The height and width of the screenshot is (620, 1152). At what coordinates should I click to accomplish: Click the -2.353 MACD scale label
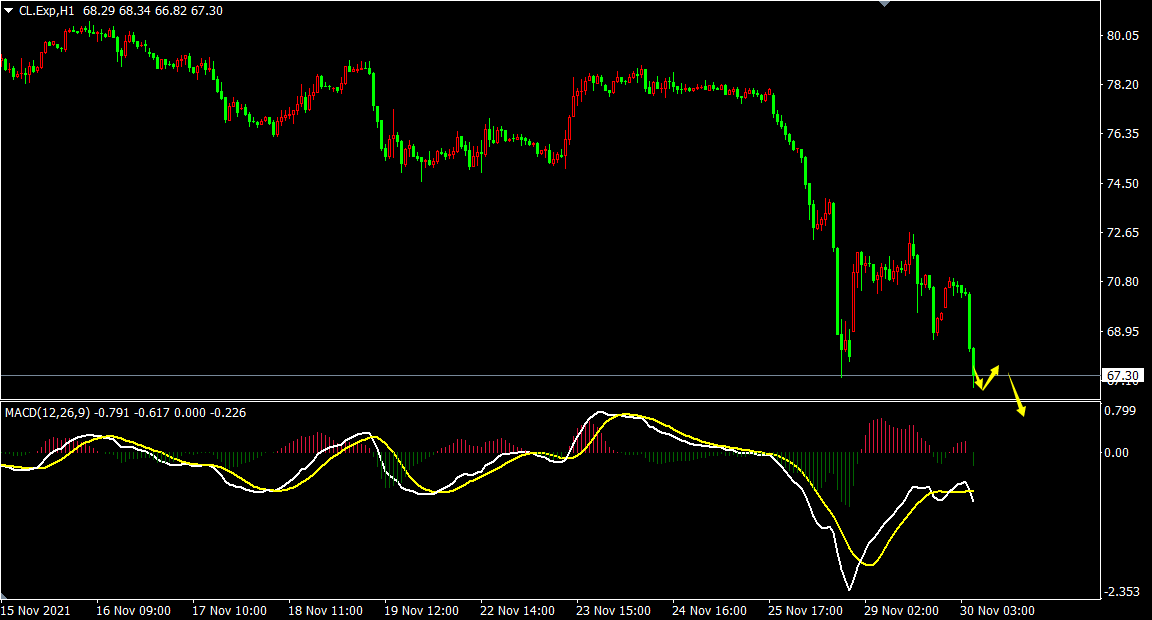point(1123,592)
